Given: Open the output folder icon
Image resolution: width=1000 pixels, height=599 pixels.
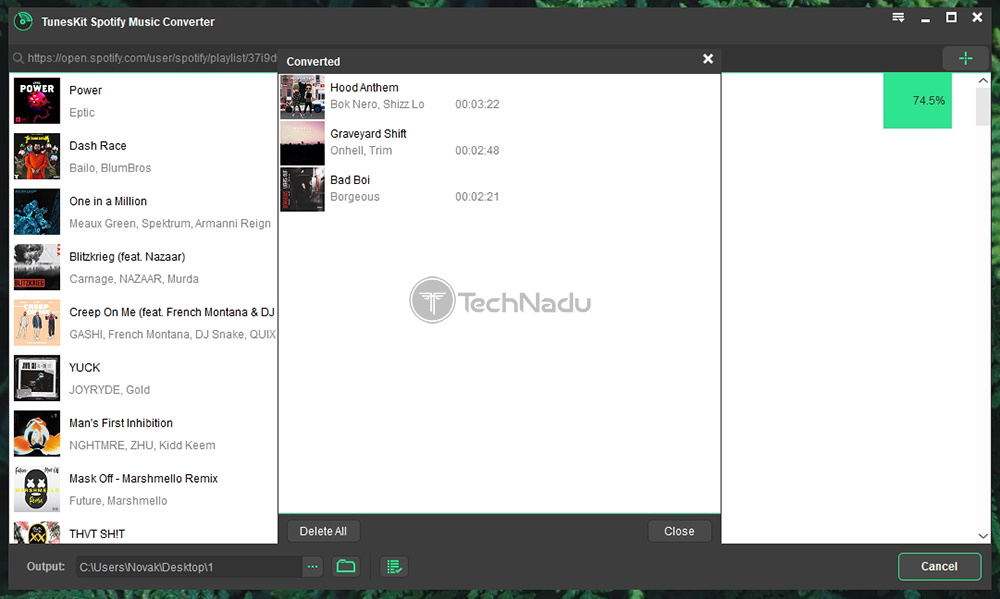Looking at the screenshot, I should pyautogui.click(x=346, y=566).
